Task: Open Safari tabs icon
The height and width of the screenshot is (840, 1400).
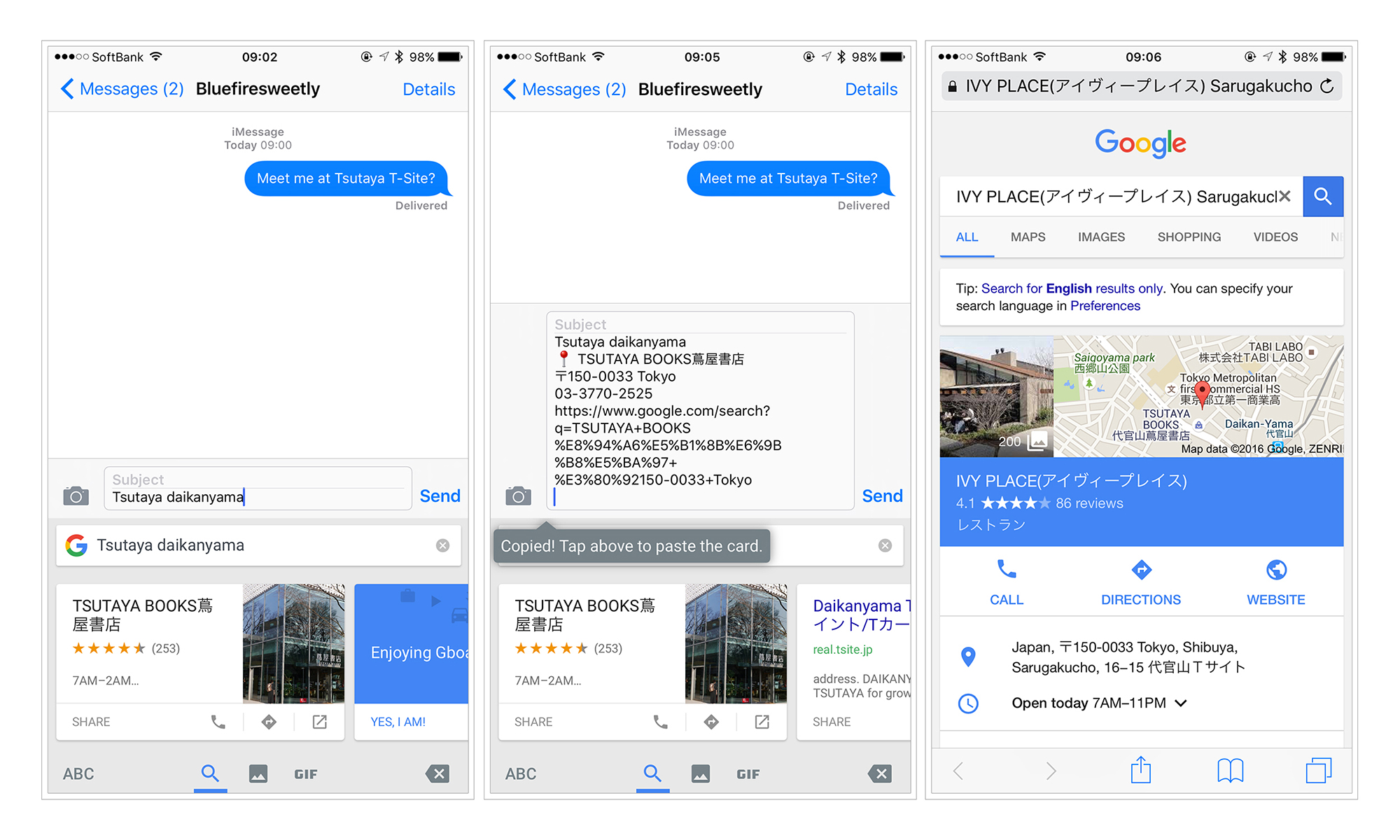Action: click(x=1319, y=770)
